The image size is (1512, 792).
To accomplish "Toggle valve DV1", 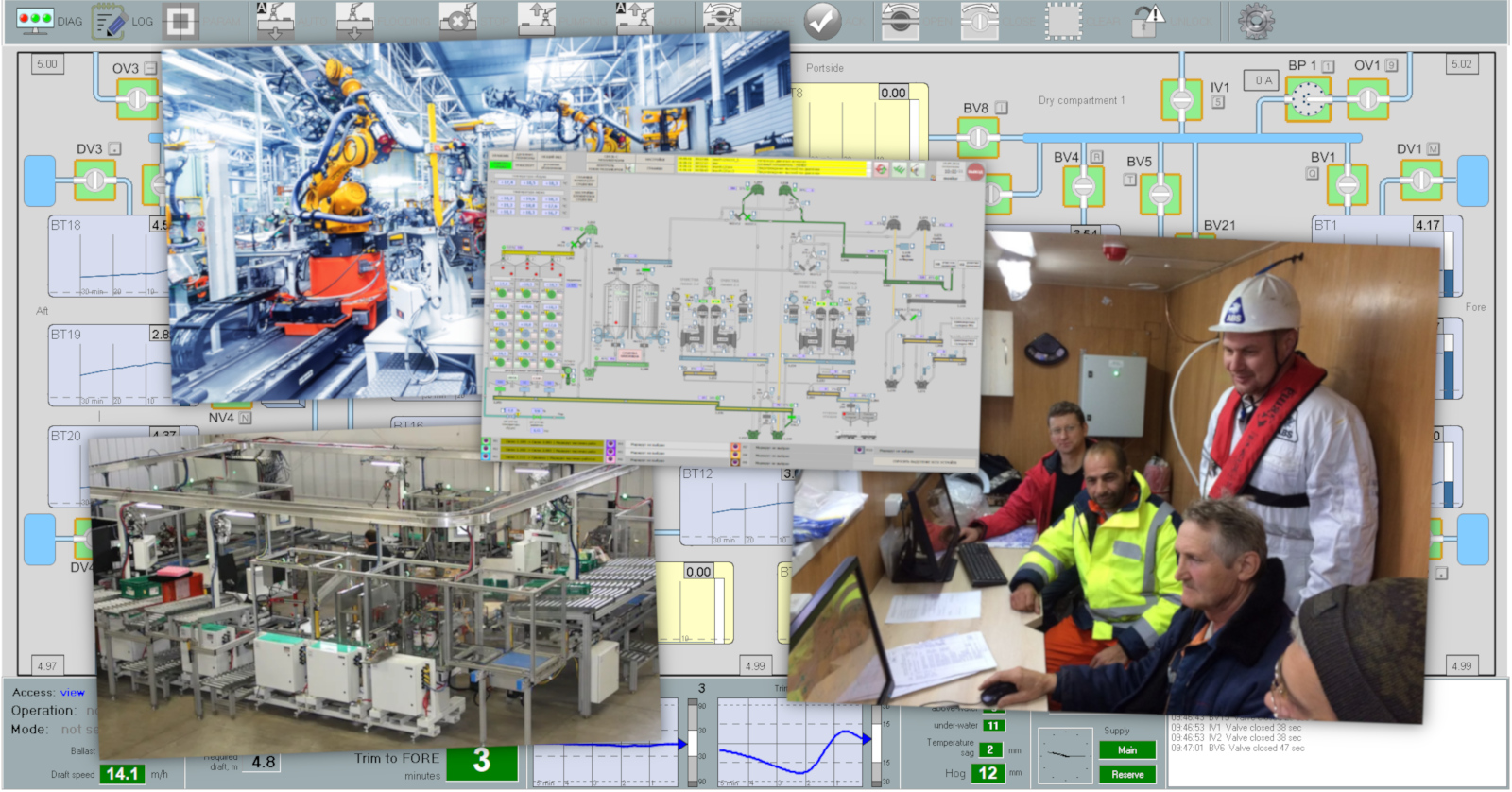I will coord(1421,180).
